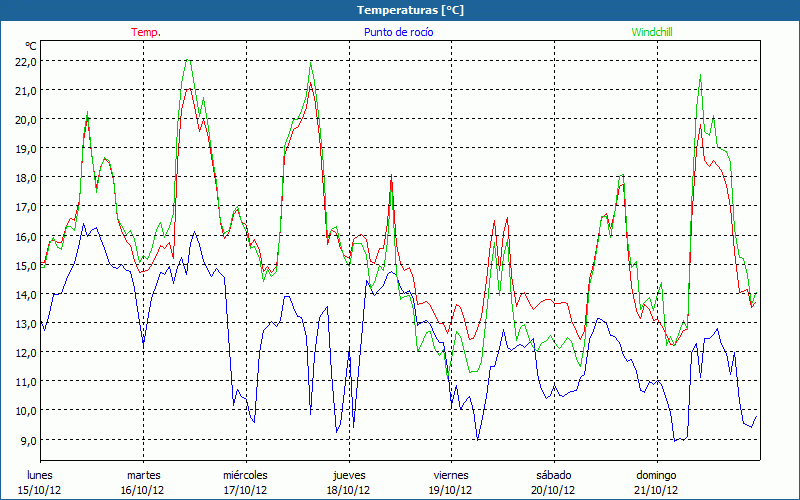Select the 'viernes' day label
The height and width of the screenshot is (500, 800).
(x=451, y=475)
